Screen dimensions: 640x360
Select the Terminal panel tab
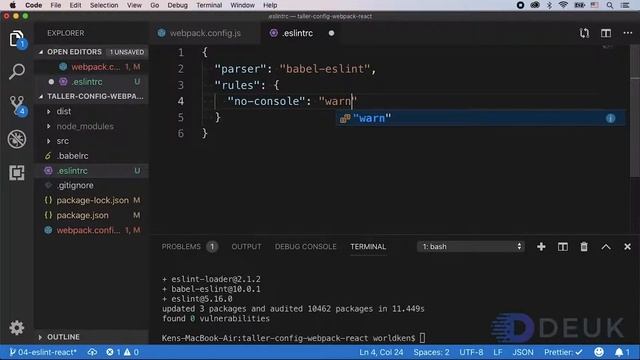tap(368, 247)
